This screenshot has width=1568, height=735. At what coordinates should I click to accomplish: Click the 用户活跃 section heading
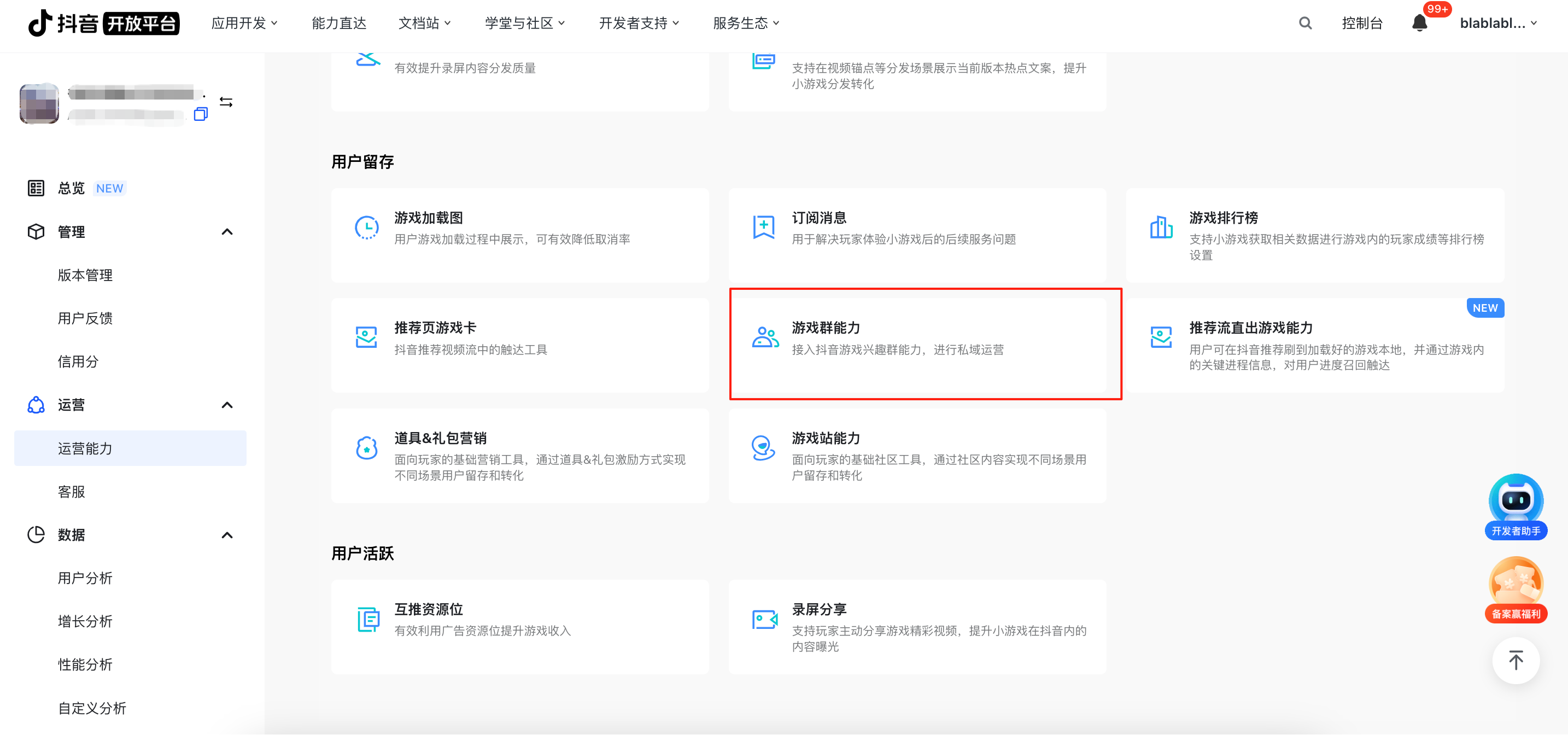[x=363, y=553]
